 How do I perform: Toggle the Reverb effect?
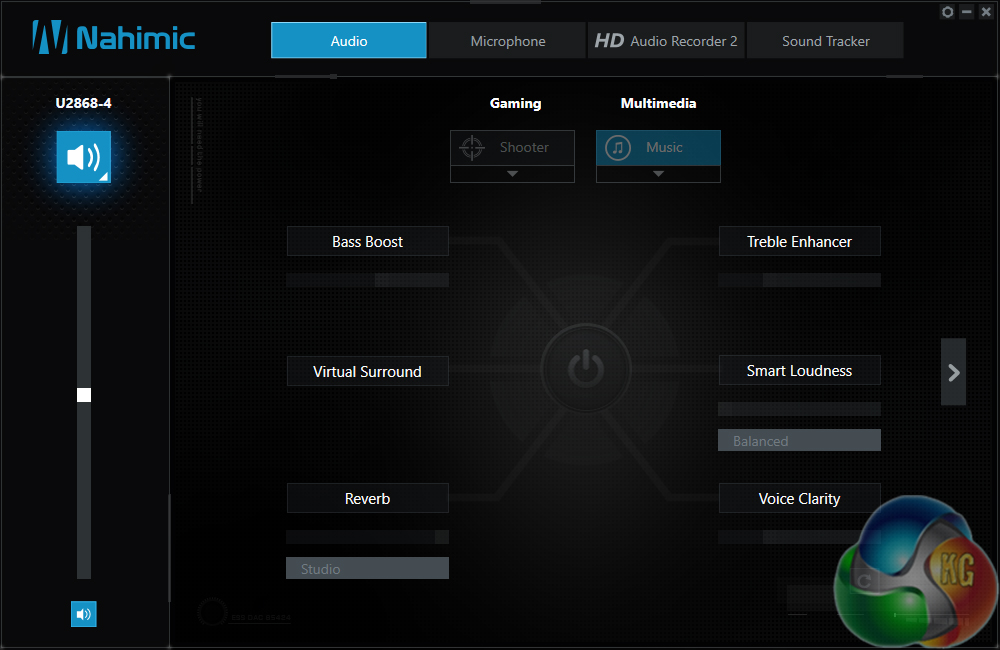click(367, 498)
